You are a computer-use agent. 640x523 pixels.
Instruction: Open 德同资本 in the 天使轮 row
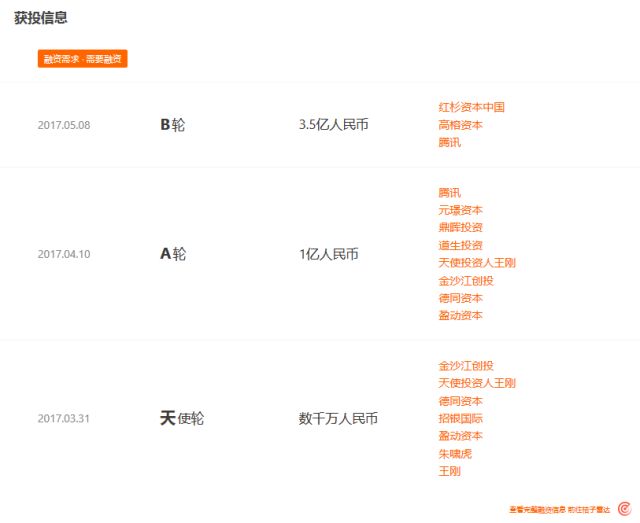coord(460,401)
